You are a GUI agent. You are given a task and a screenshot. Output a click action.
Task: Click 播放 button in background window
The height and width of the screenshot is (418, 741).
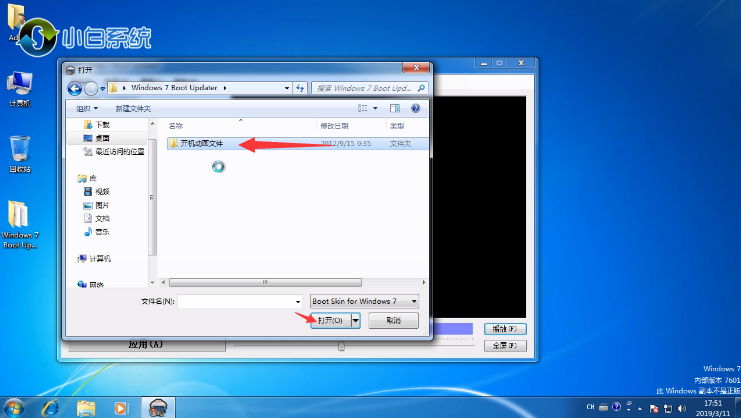click(x=505, y=329)
